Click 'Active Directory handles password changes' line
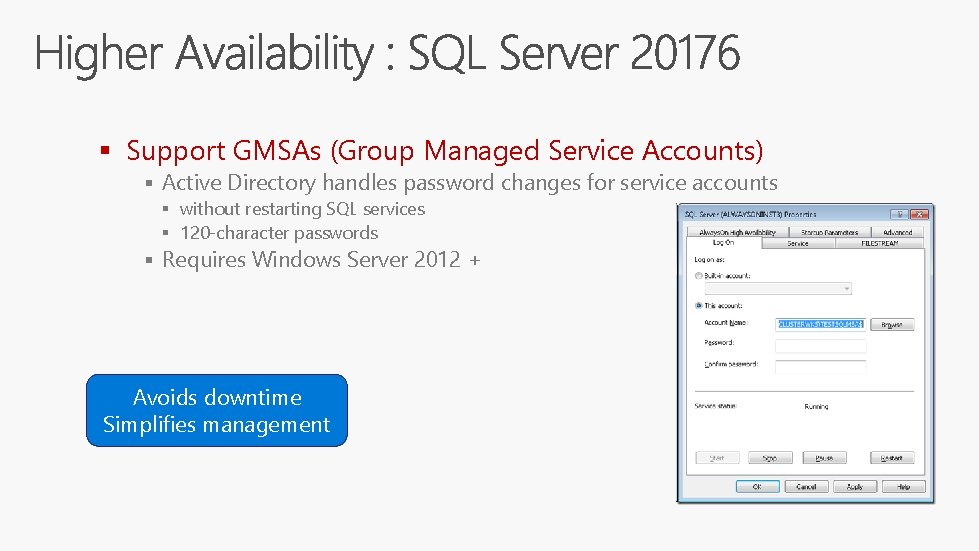This screenshot has height=551, width=979. [470, 183]
